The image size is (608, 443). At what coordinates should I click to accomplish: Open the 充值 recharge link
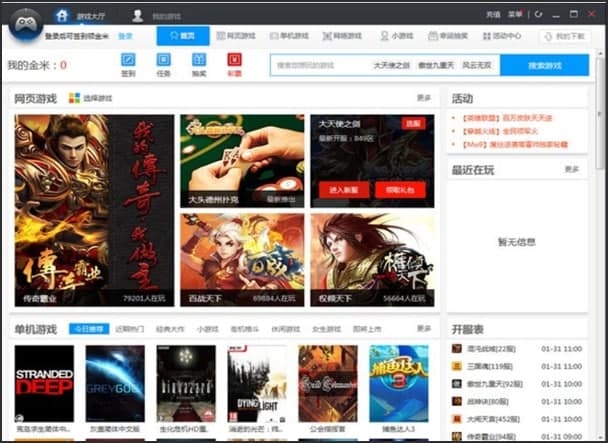tap(493, 15)
